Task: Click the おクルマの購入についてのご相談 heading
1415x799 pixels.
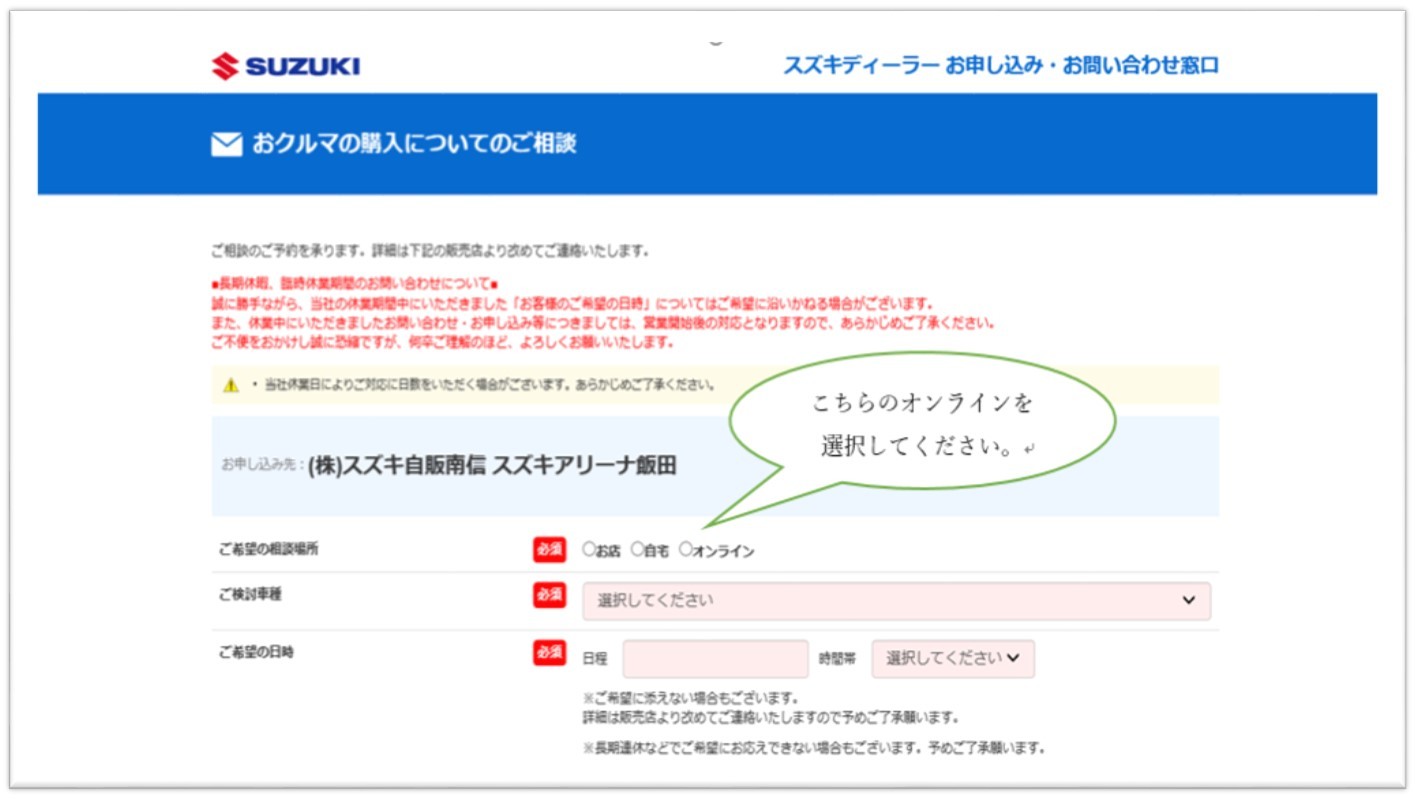Action: click(x=414, y=144)
